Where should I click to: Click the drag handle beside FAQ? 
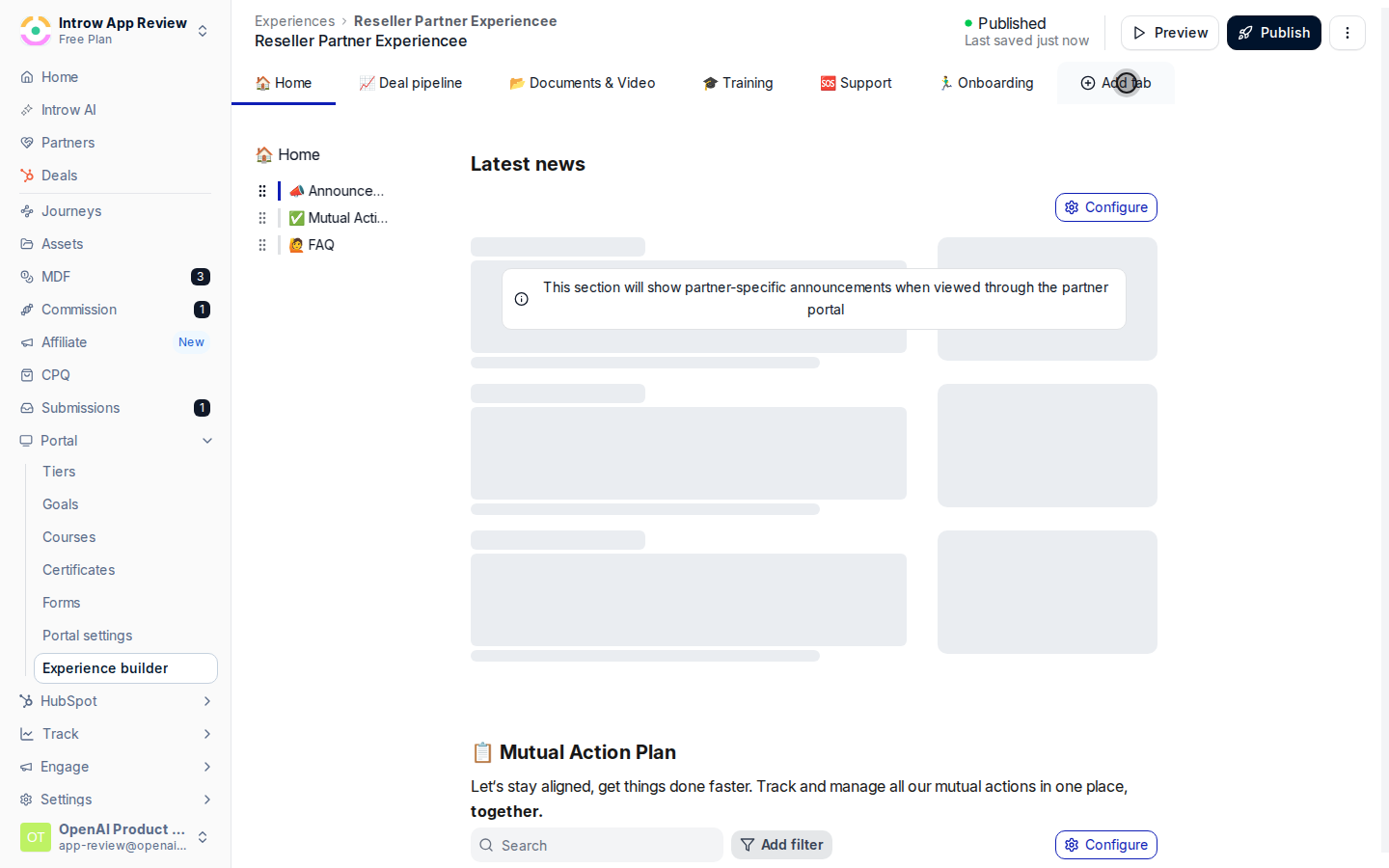262,245
